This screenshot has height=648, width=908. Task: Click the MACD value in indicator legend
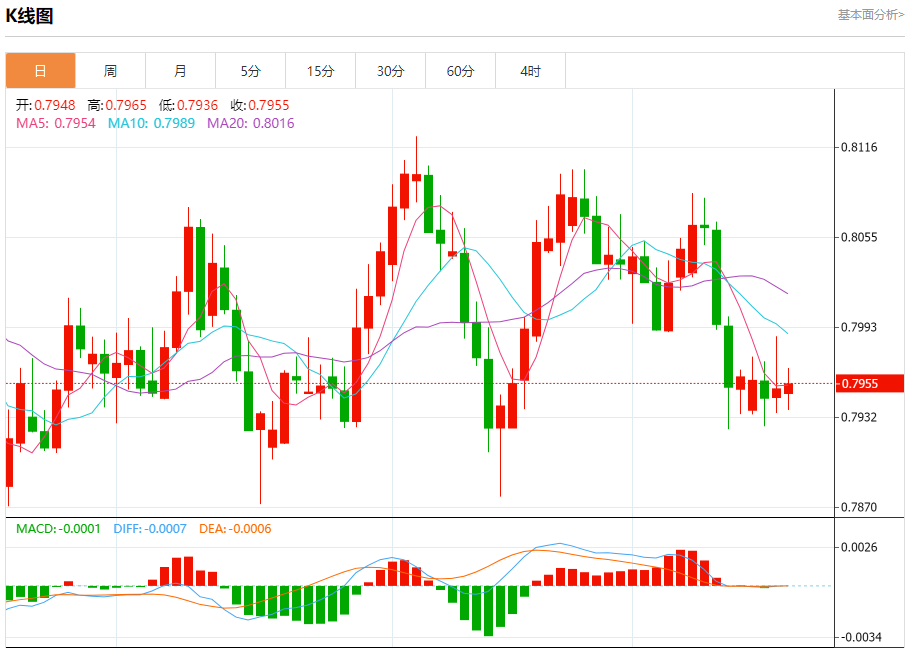(x=59, y=529)
